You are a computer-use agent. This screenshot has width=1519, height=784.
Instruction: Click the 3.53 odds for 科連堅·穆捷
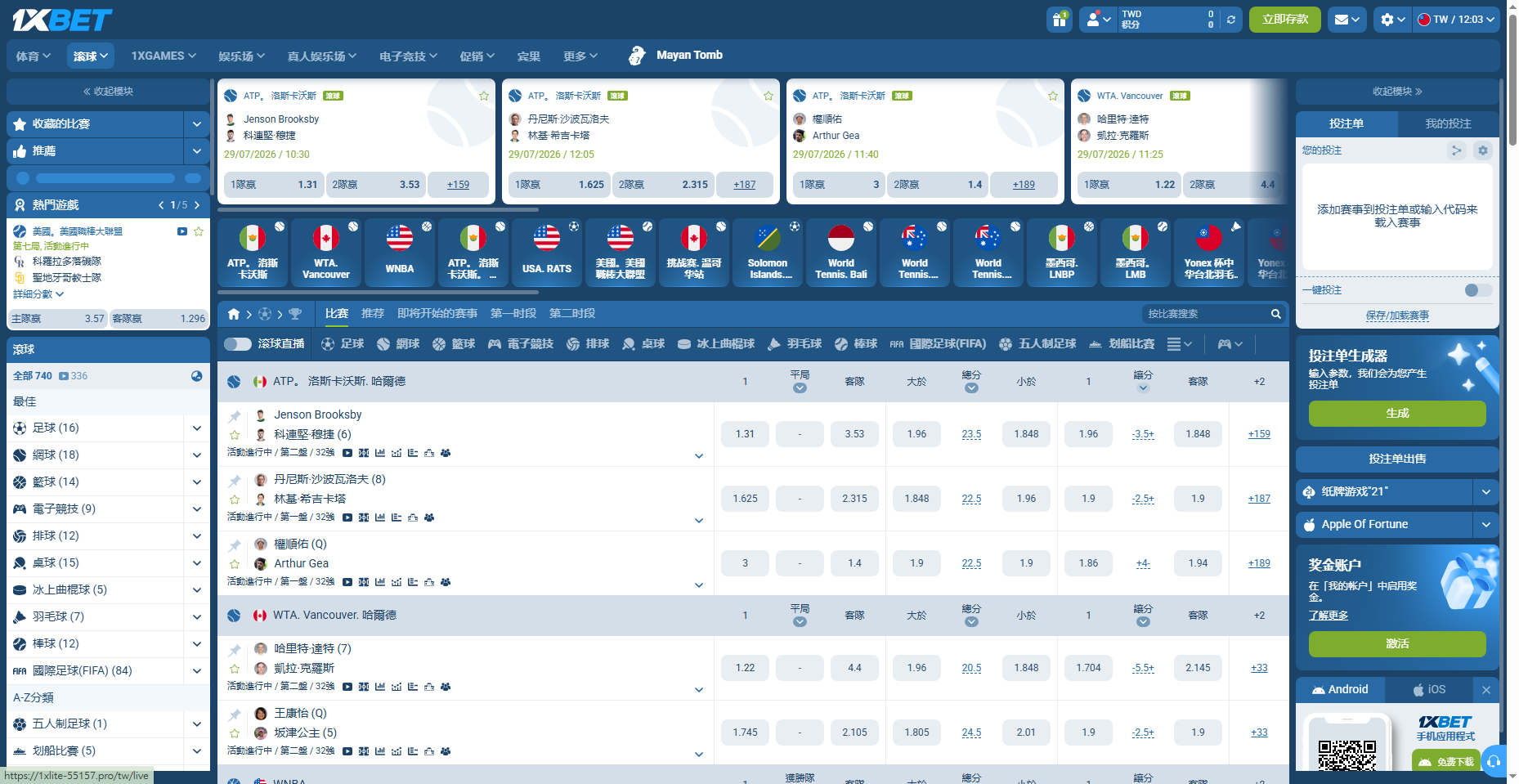click(x=854, y=434)
